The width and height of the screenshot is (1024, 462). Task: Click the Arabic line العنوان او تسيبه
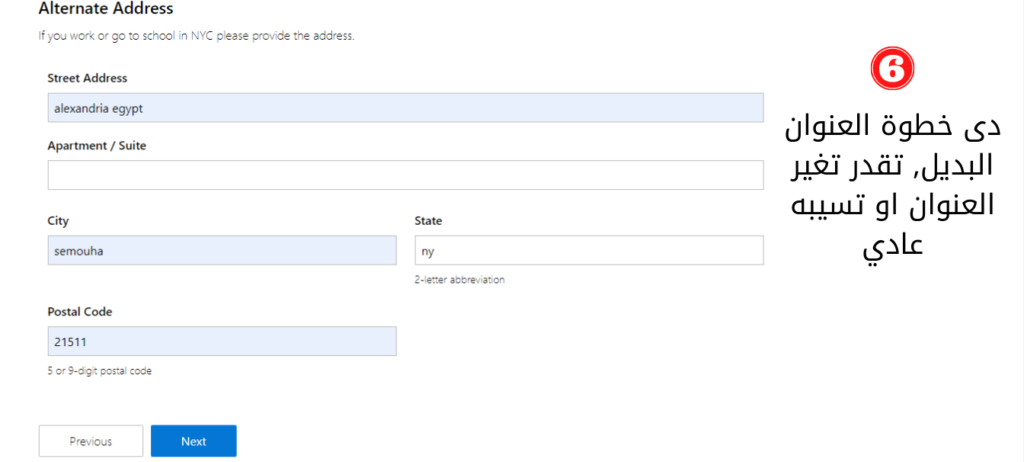pos(893,206)
